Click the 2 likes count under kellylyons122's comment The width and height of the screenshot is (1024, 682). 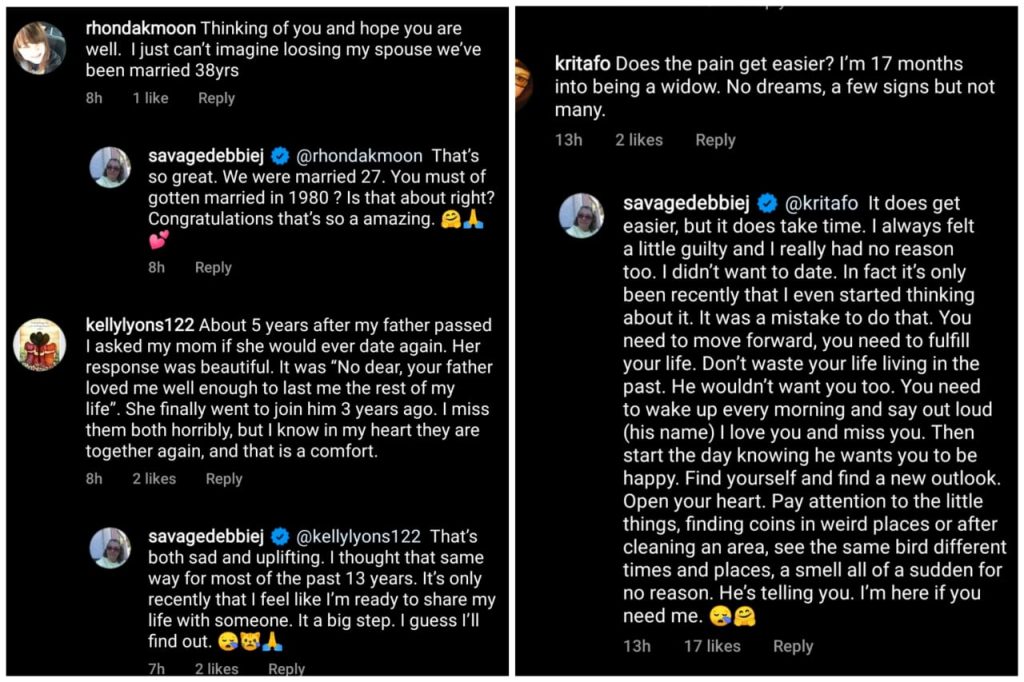[x=153, y=479]
